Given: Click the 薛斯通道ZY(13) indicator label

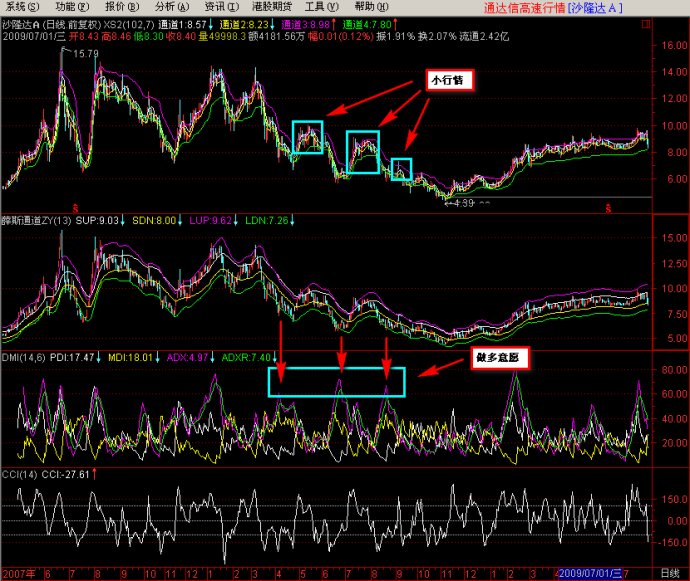Looking at the screenshot, I should click(x=37, y=221).
